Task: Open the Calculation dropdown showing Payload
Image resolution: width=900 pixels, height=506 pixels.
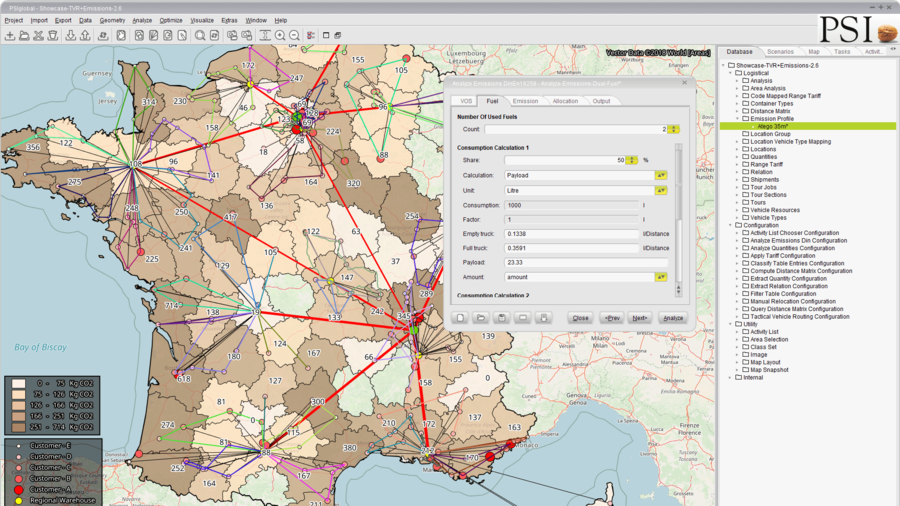Action: [661, 175]
